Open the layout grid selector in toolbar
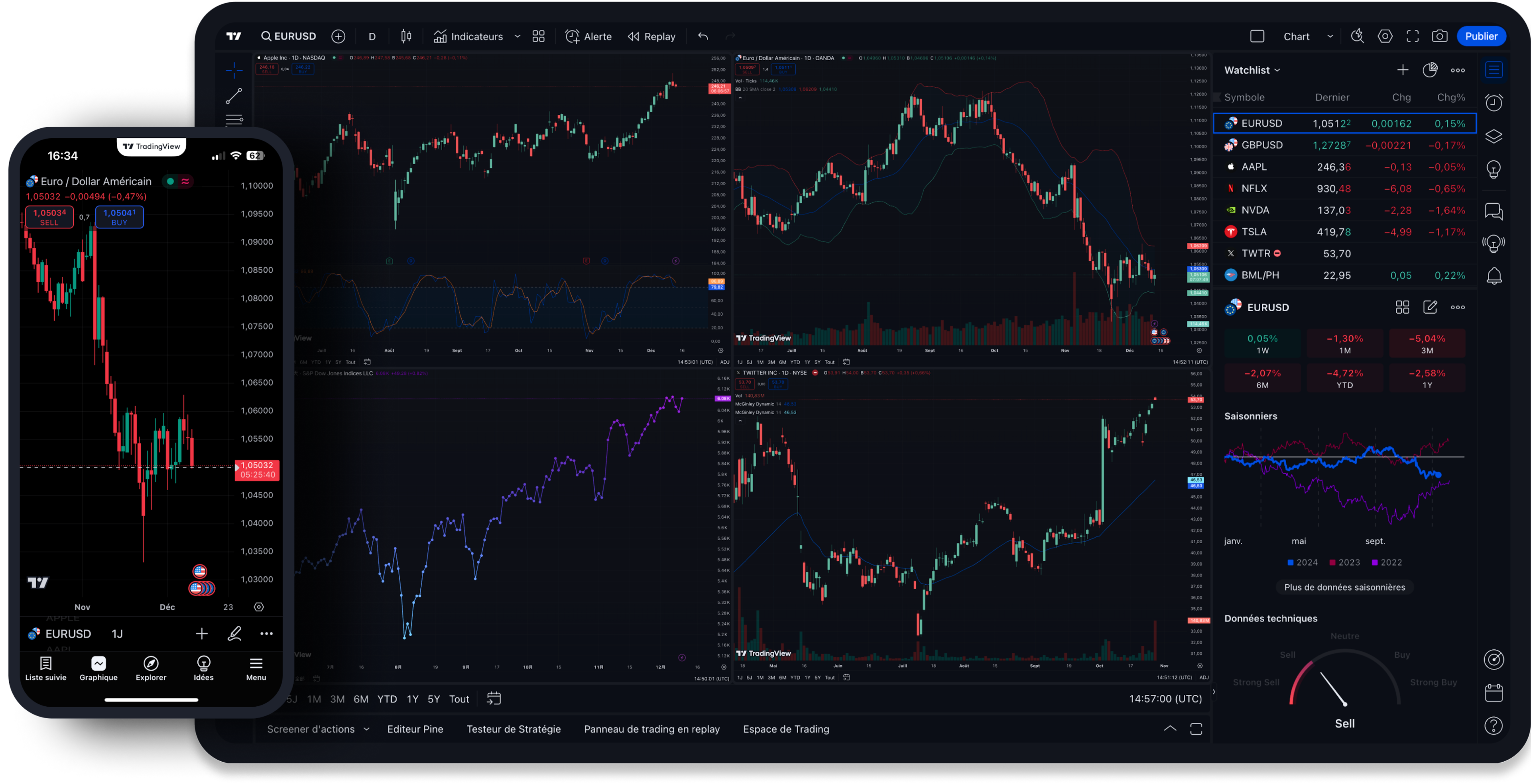This screenshot has width=1531, height=784. (x=539, y=36)
